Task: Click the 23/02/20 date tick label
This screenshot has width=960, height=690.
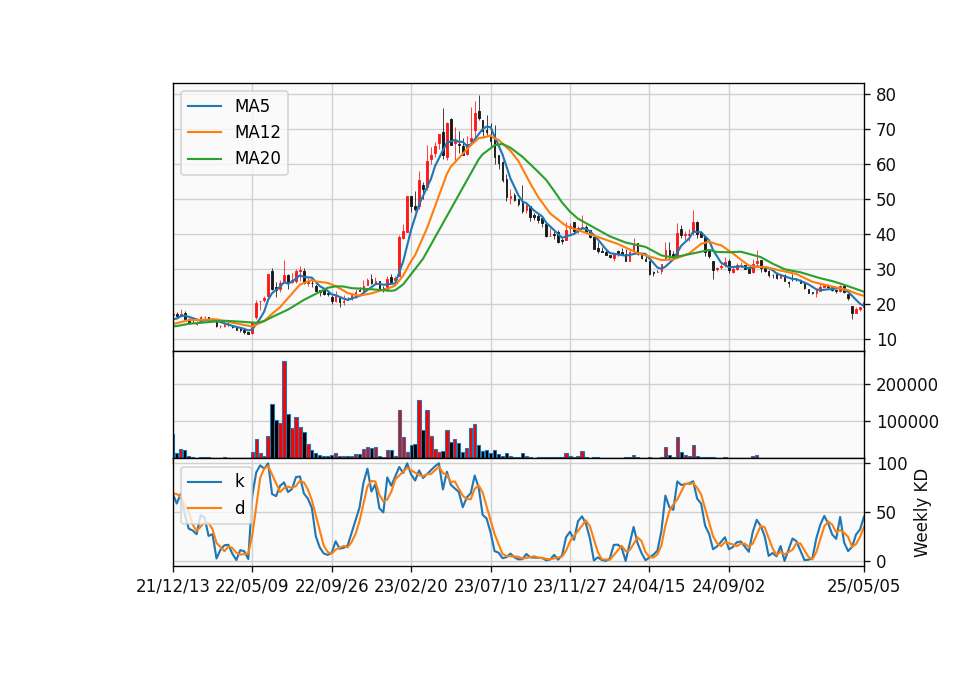Action: (411, 586)
